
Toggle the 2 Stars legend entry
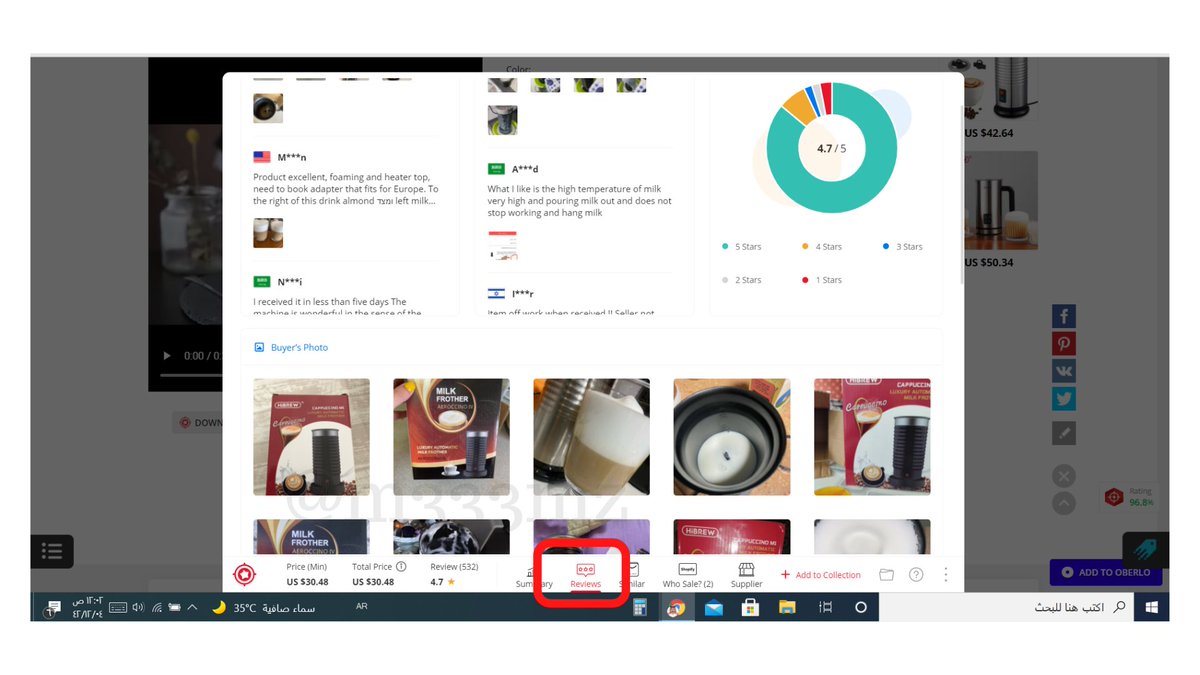pos(742,280)
